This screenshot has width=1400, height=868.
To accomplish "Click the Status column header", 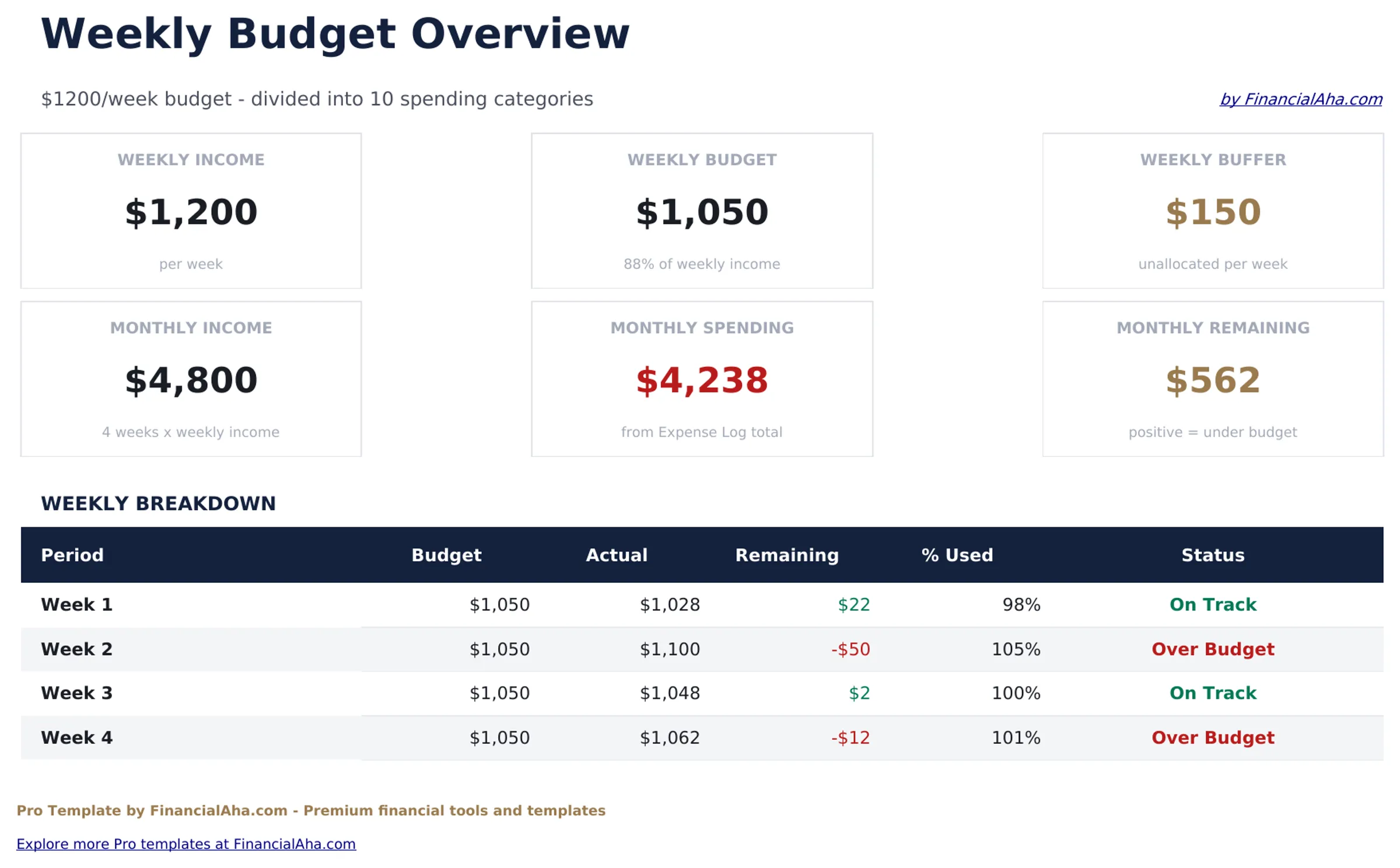I will pyautogui.click(x=1212, y=555).
